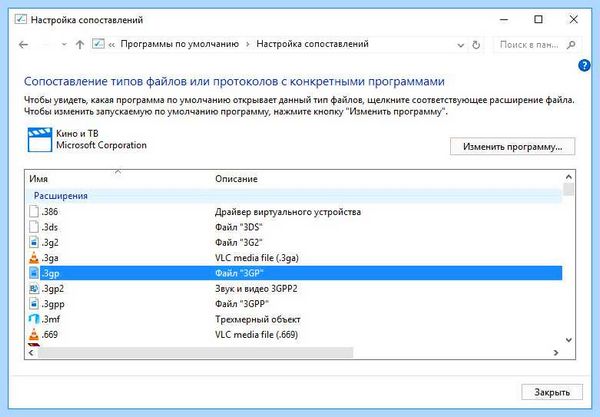Click Изменить программу button
600x417 pixels.
point(512,147)
